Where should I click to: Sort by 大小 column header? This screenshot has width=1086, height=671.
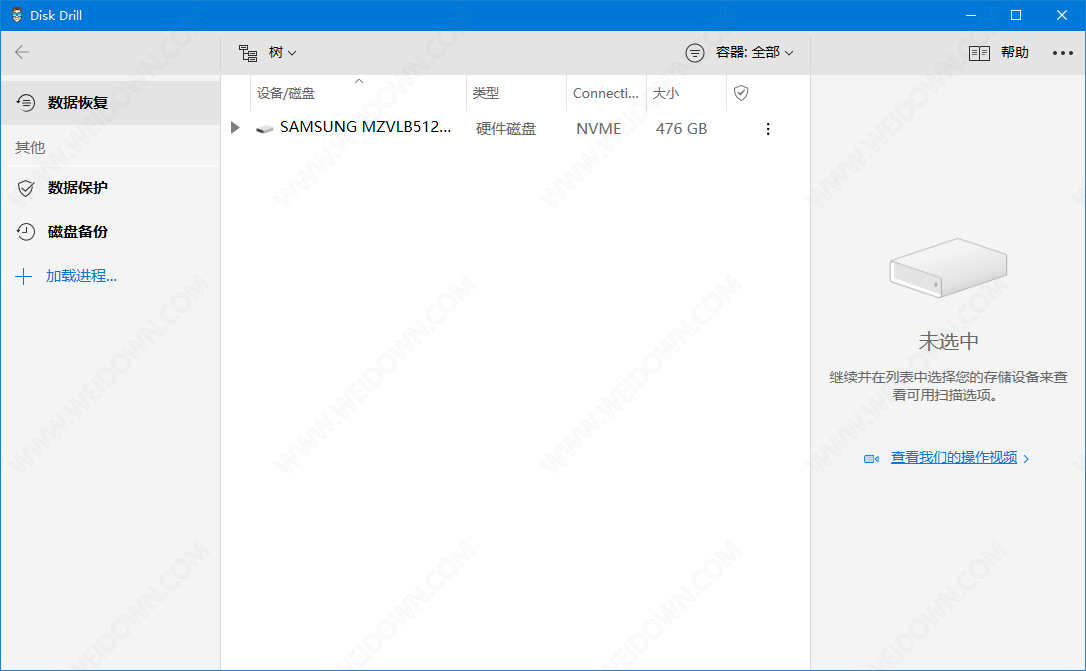[x=666, y=93]
